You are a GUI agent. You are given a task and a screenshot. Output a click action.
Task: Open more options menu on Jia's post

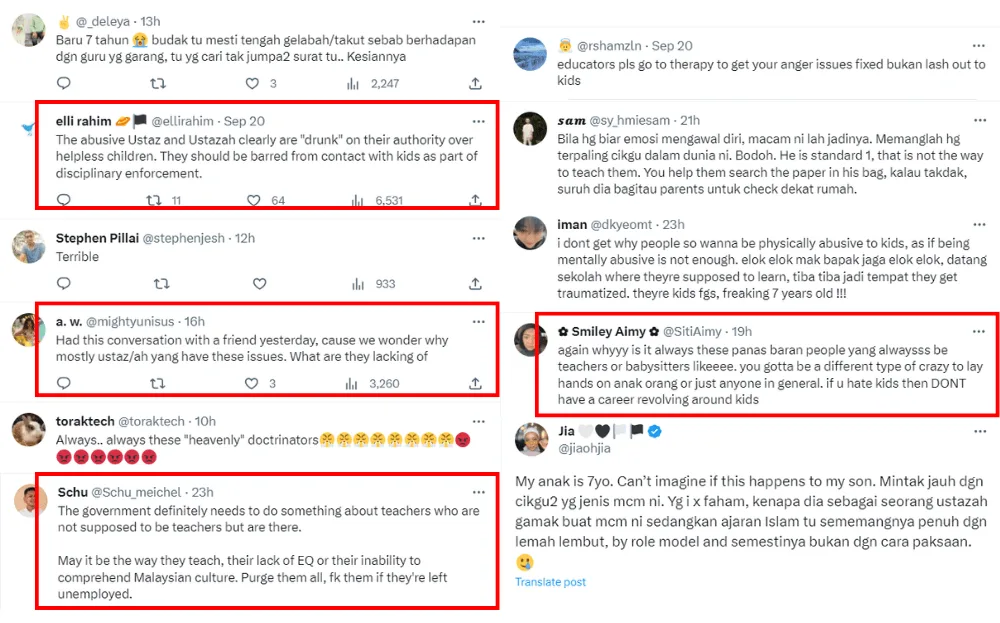pos(979,431)
